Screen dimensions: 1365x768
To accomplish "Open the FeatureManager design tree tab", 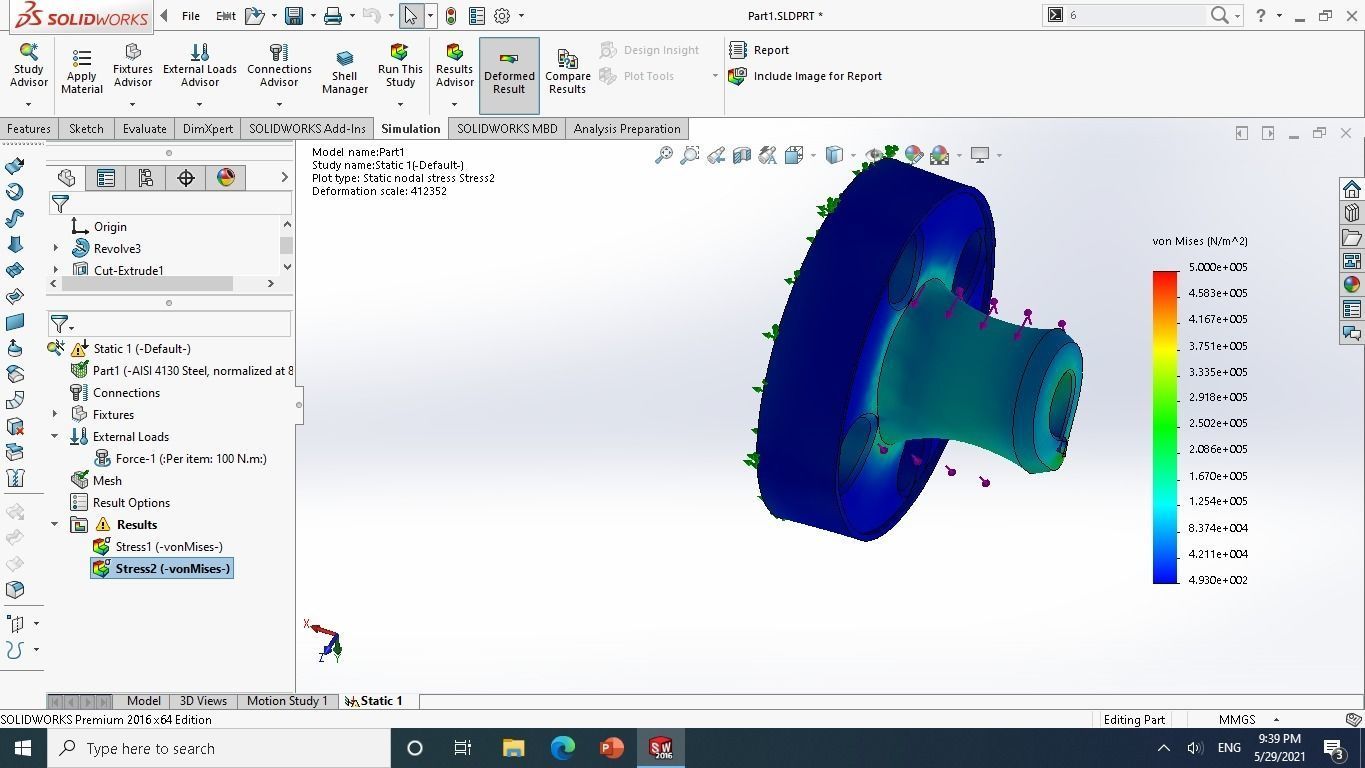I will pyautogui.click(x=66, y=178).
